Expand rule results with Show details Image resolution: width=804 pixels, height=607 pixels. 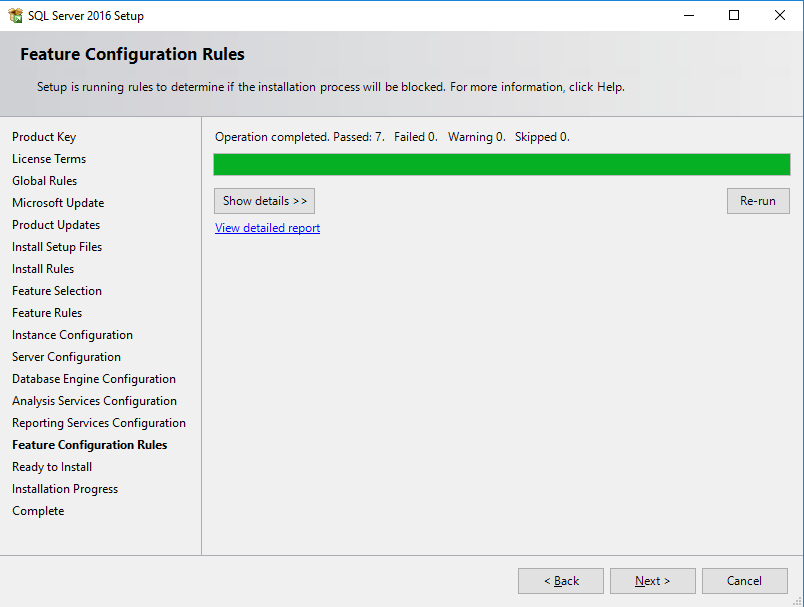pos(265,201)
